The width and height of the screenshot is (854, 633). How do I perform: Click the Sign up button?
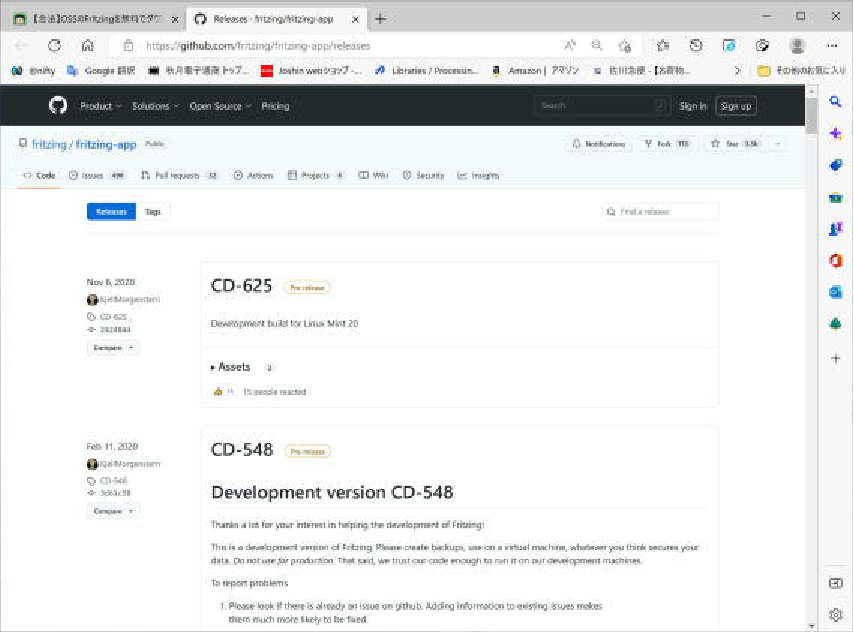coord(736,106)
